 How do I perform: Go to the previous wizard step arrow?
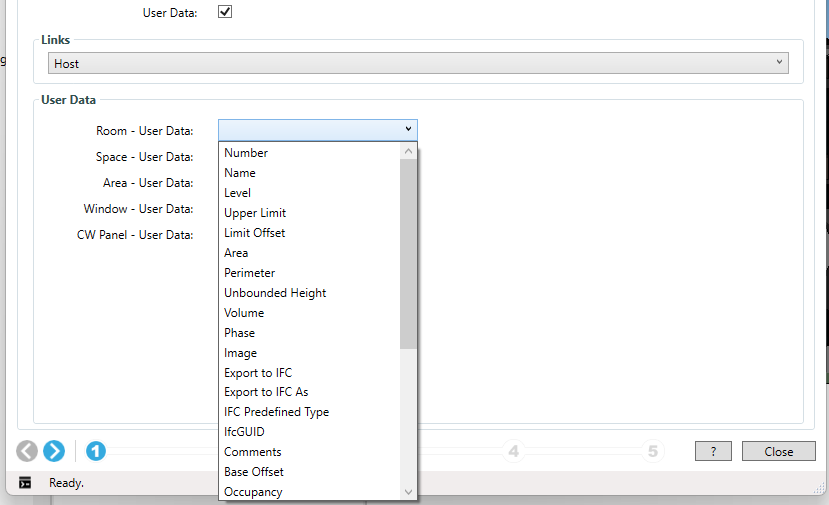[x=27, y=451]
